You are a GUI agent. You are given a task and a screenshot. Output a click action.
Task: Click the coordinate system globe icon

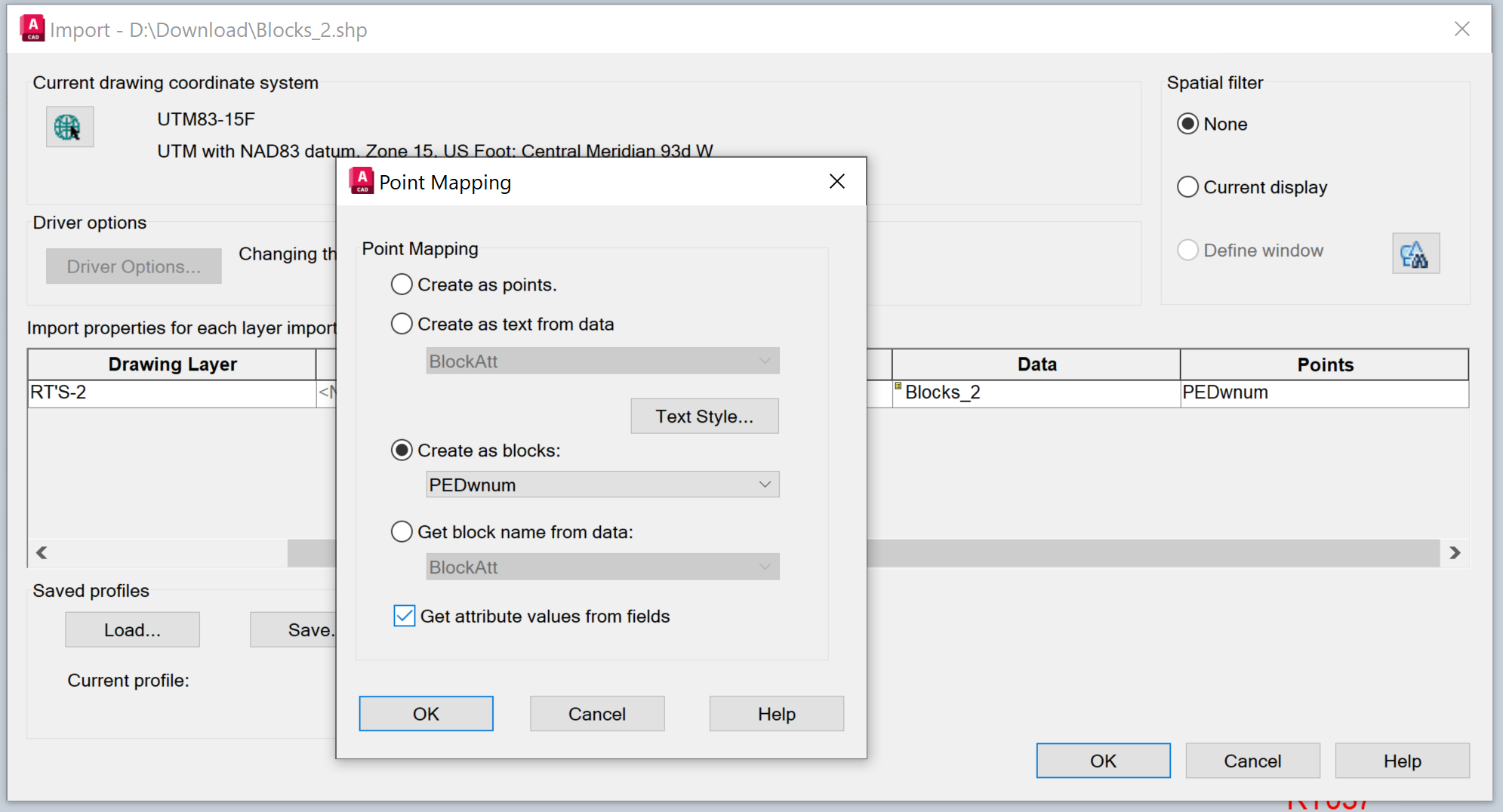coord(69,127)
